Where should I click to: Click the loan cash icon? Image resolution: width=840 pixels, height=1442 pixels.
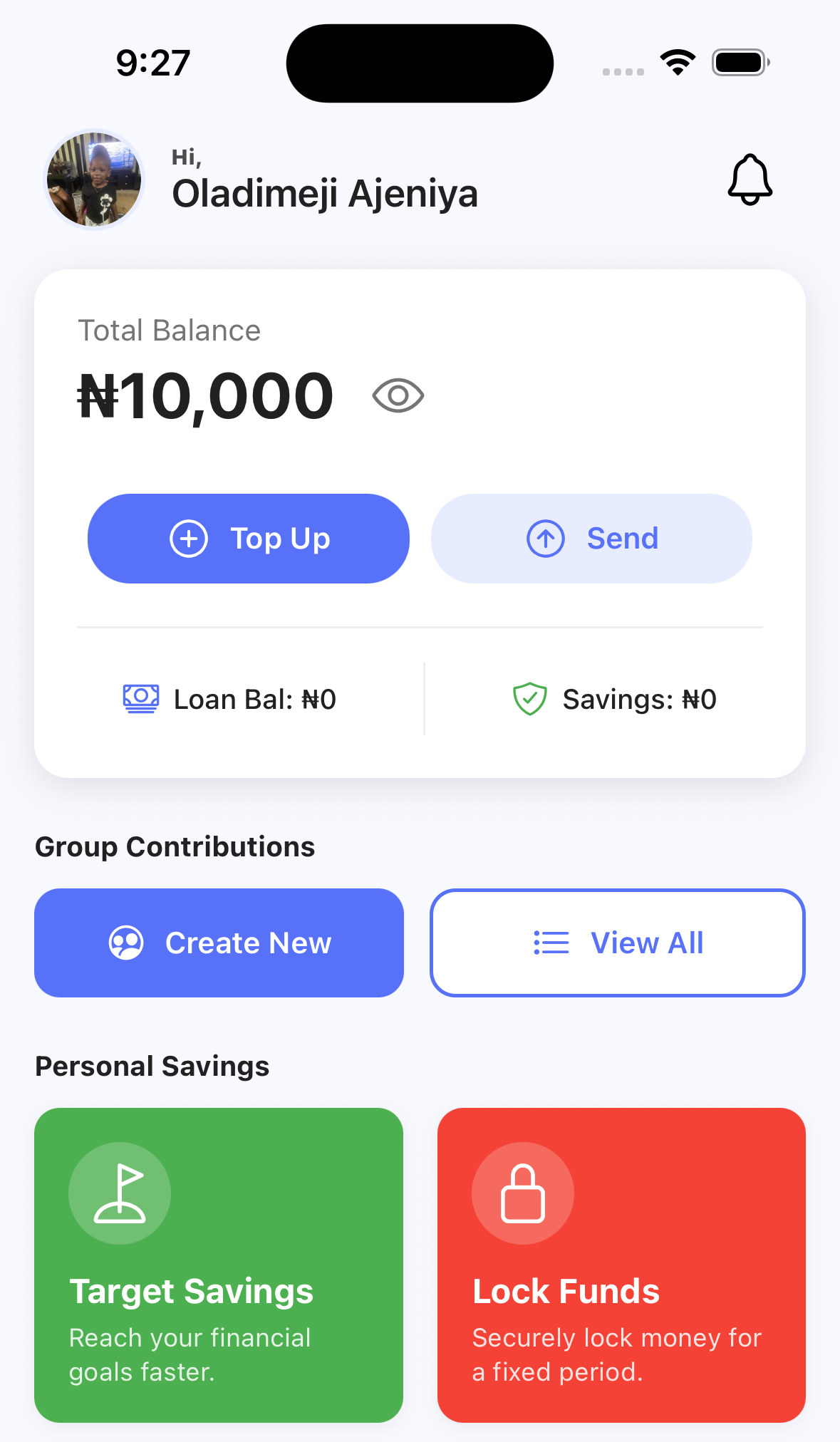pyautogui.click(x=141, y=699)
